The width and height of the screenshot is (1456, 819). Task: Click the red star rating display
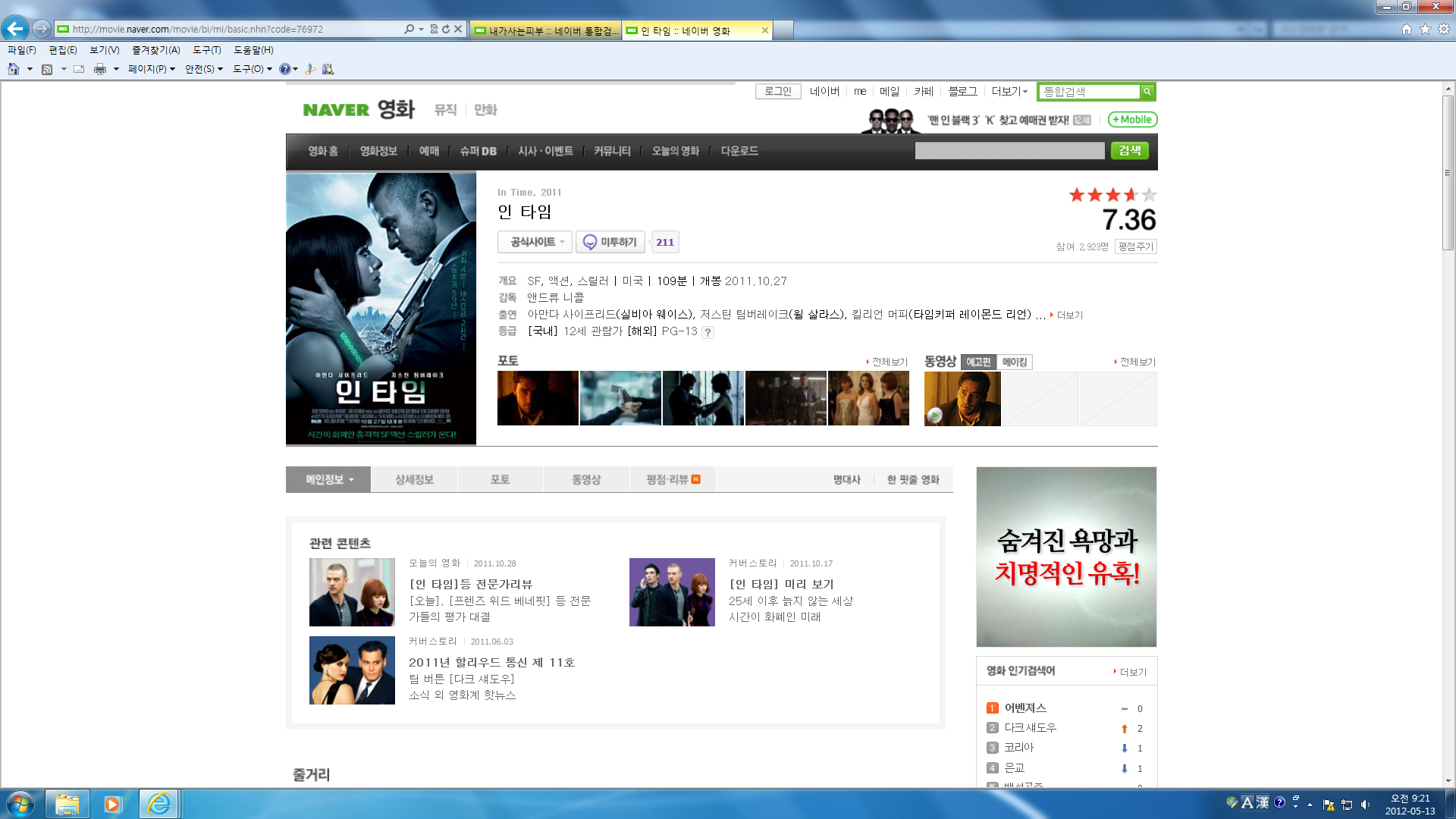point(1112,195)
